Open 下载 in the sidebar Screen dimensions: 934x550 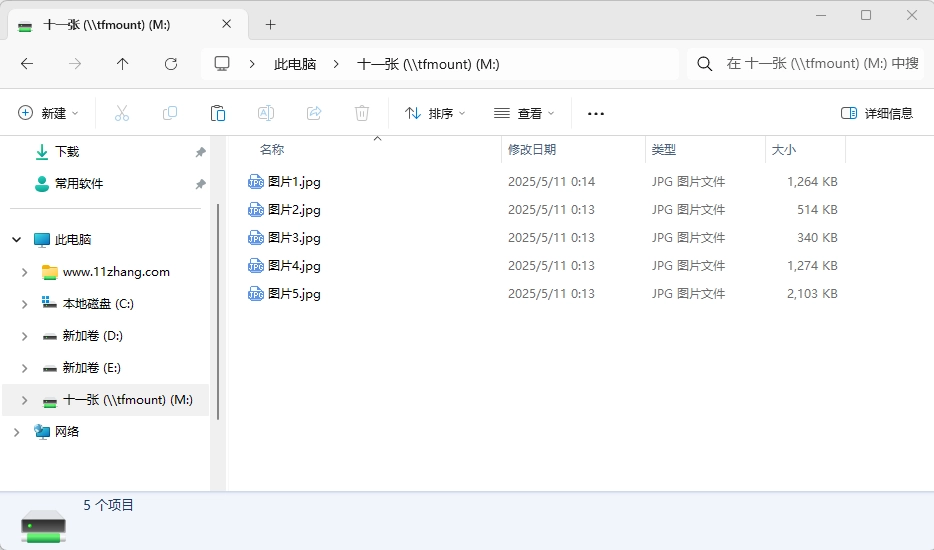[x=67, y=152]
